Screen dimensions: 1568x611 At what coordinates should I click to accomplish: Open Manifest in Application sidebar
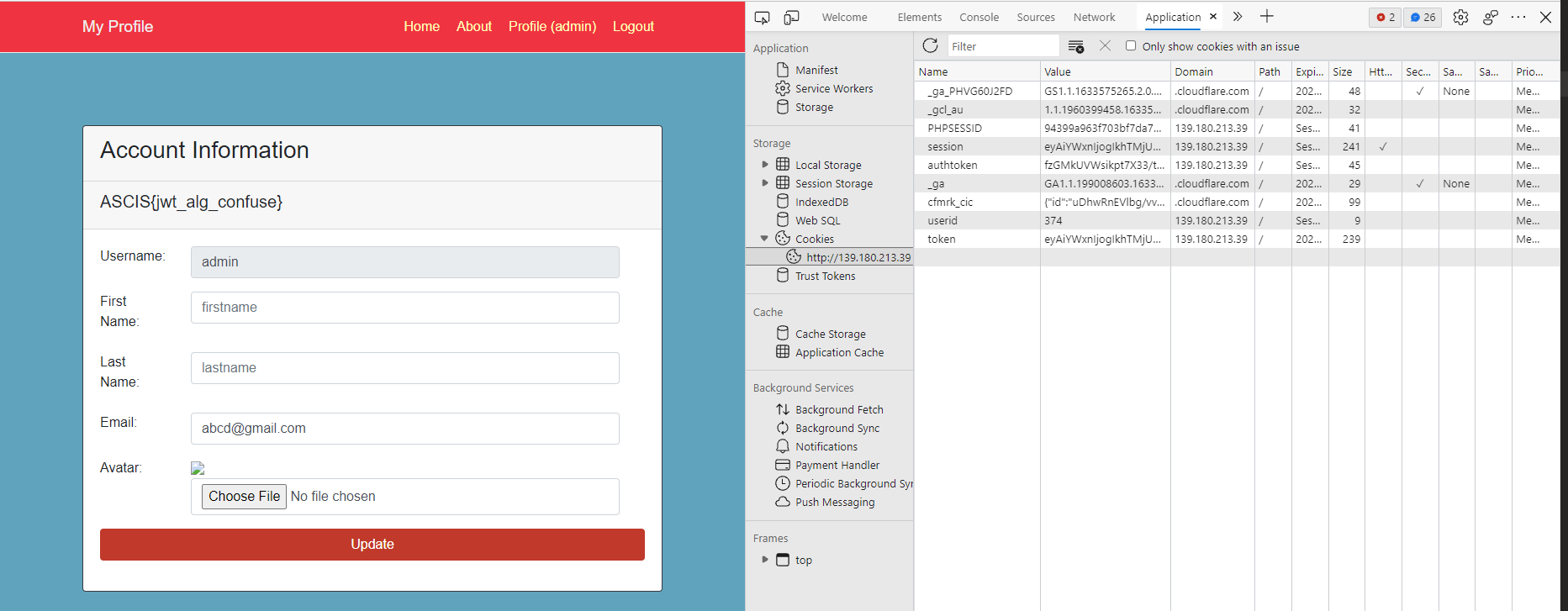tap(816, 70)
